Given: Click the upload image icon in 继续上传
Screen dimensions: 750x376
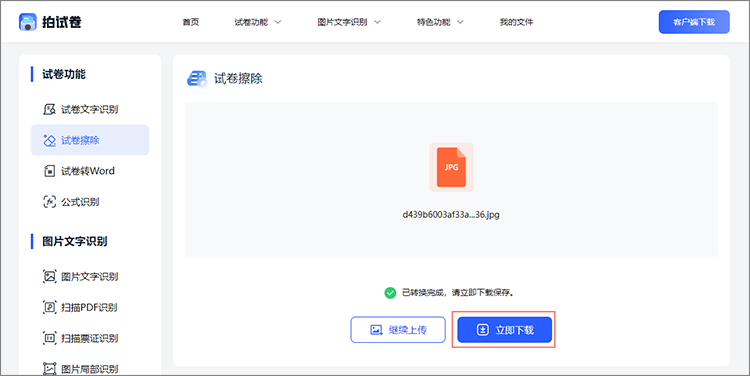Looking at the screenshot, I should [x=376, y=330].
